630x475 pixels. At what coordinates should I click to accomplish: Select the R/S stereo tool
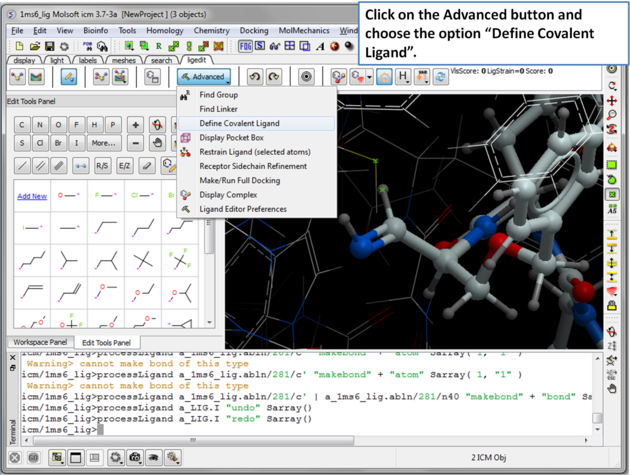click(x=102, y=166)
